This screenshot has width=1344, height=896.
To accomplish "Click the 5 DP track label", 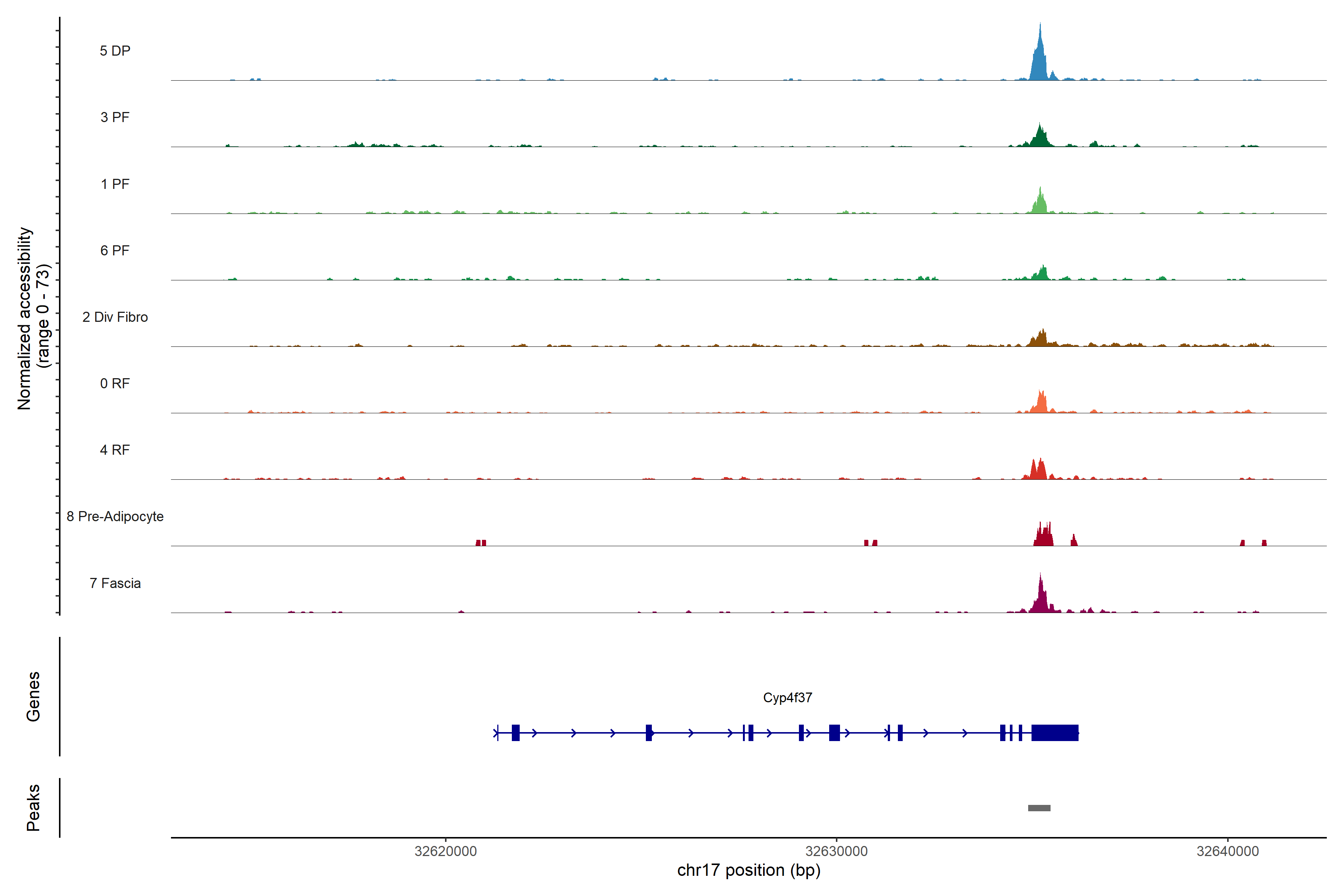I will pyautogui.click(x=115, y=51).
